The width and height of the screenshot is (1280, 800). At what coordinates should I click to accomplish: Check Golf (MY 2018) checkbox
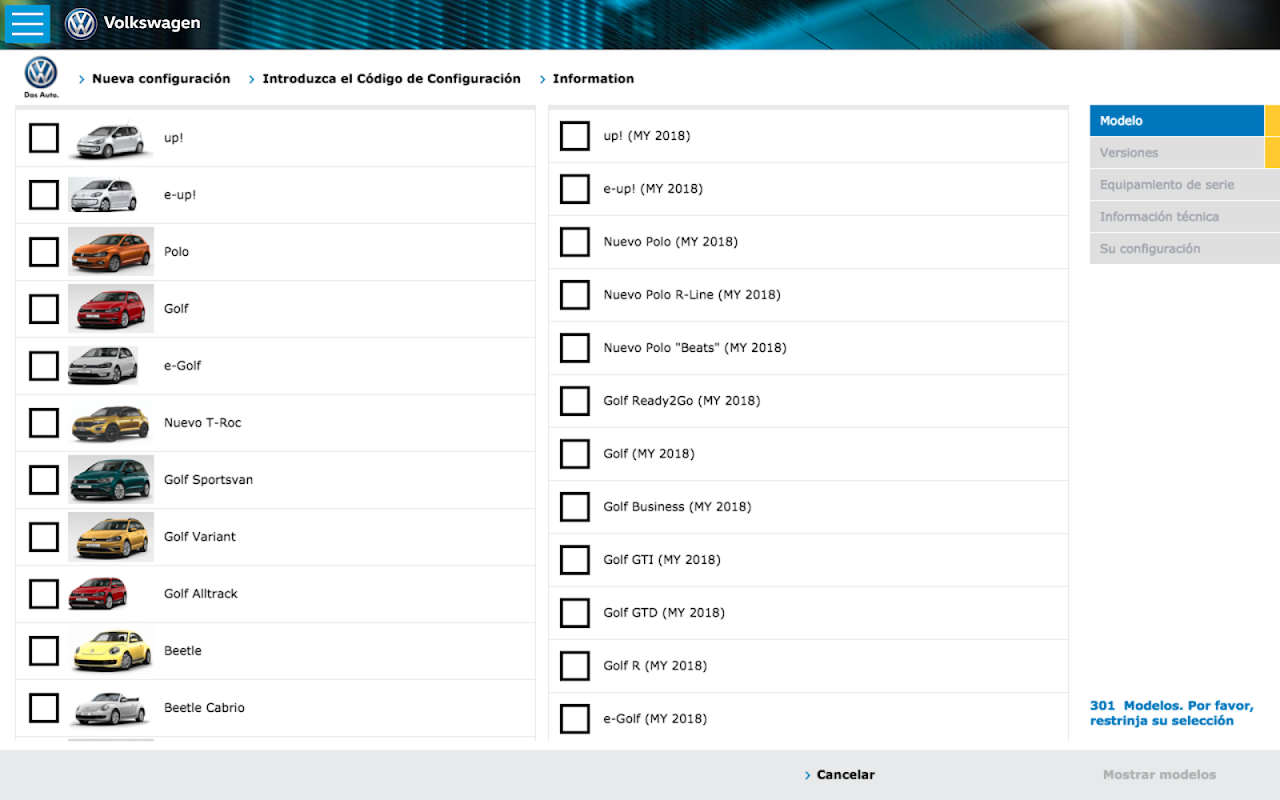tap(575, 454)
